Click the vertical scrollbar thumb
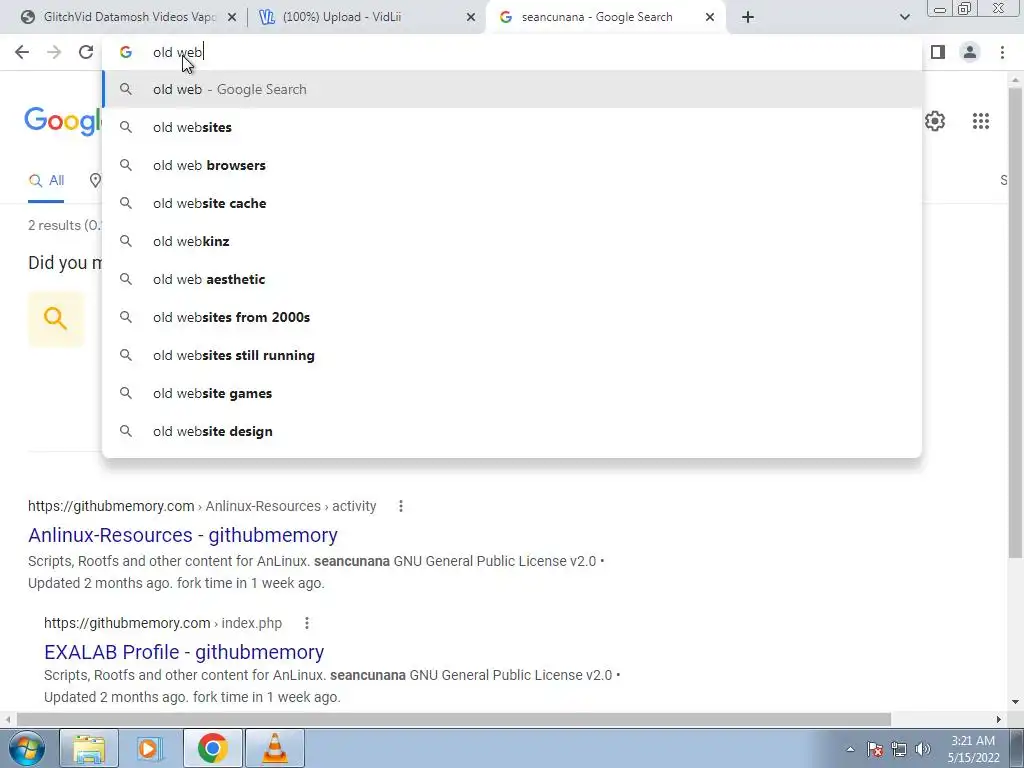This screenshot has width=1024, height=768. 1014,323
